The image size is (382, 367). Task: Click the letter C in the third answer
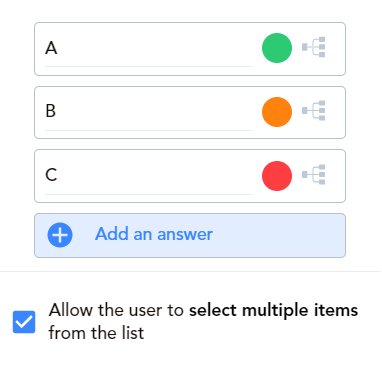tap(51, 175)
